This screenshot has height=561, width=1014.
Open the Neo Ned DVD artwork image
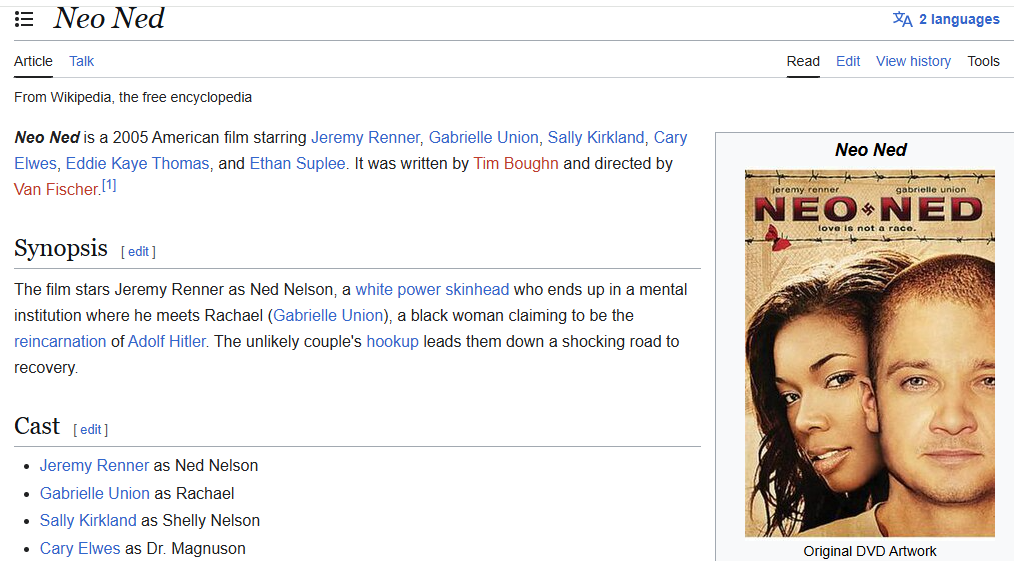click(869, 353)
